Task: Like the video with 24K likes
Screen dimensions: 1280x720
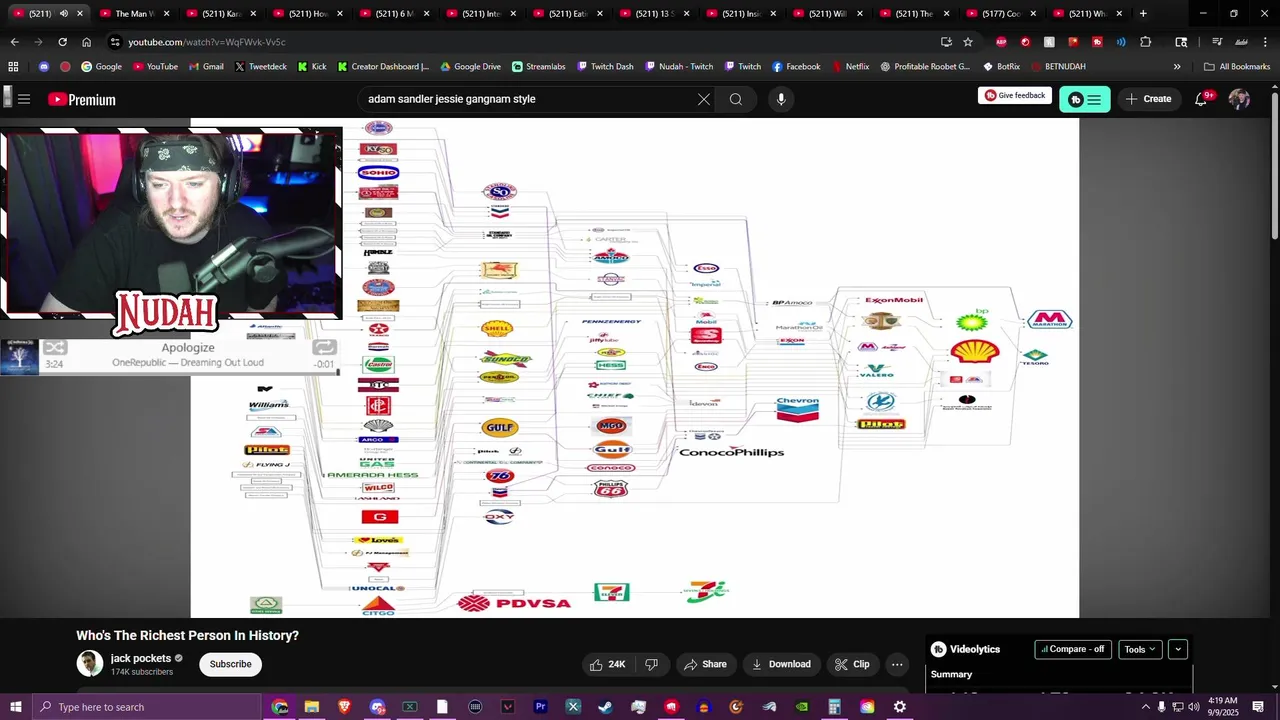Action: (x=608, y=664)
